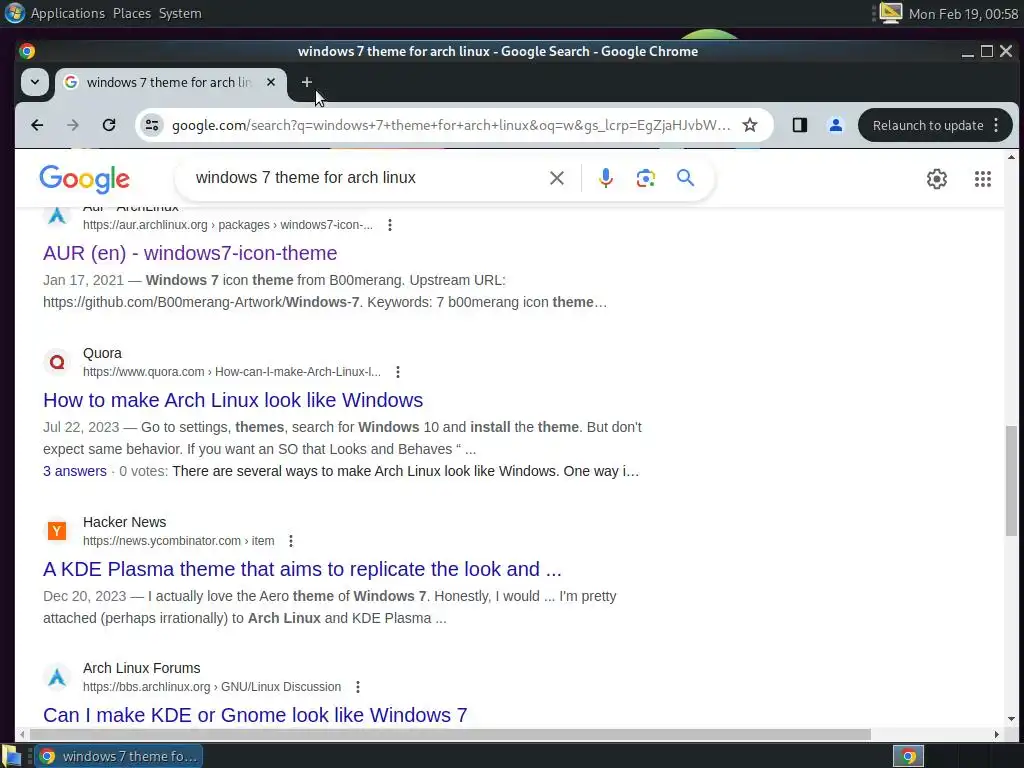Click the horizontal scroll right arrow
The width and height of the screenshot is (1024, 768).
click(x=997, y=734)
